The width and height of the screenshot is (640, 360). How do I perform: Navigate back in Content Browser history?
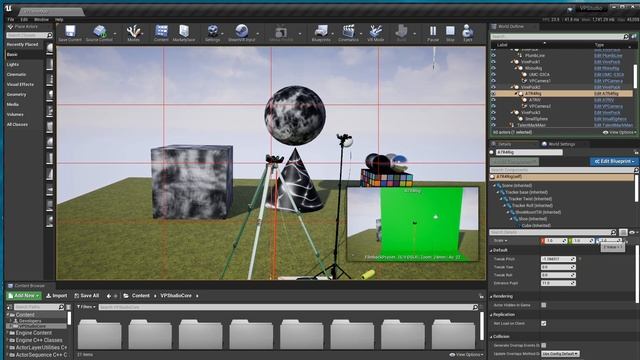point(109,296)
